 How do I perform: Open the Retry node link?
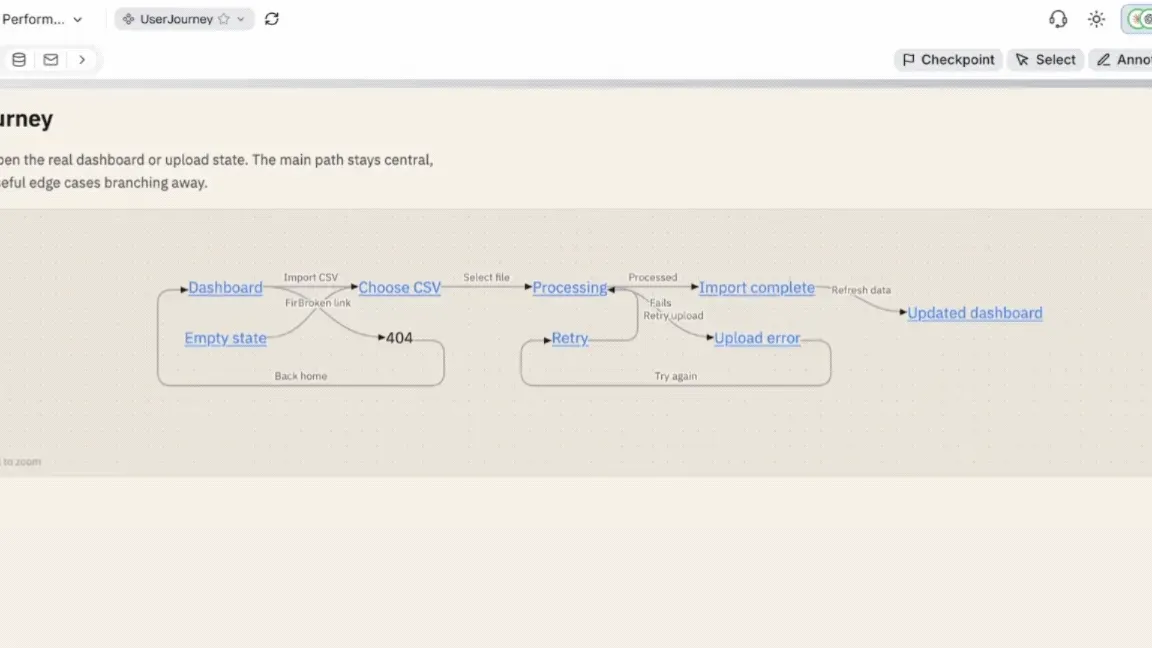570,338
